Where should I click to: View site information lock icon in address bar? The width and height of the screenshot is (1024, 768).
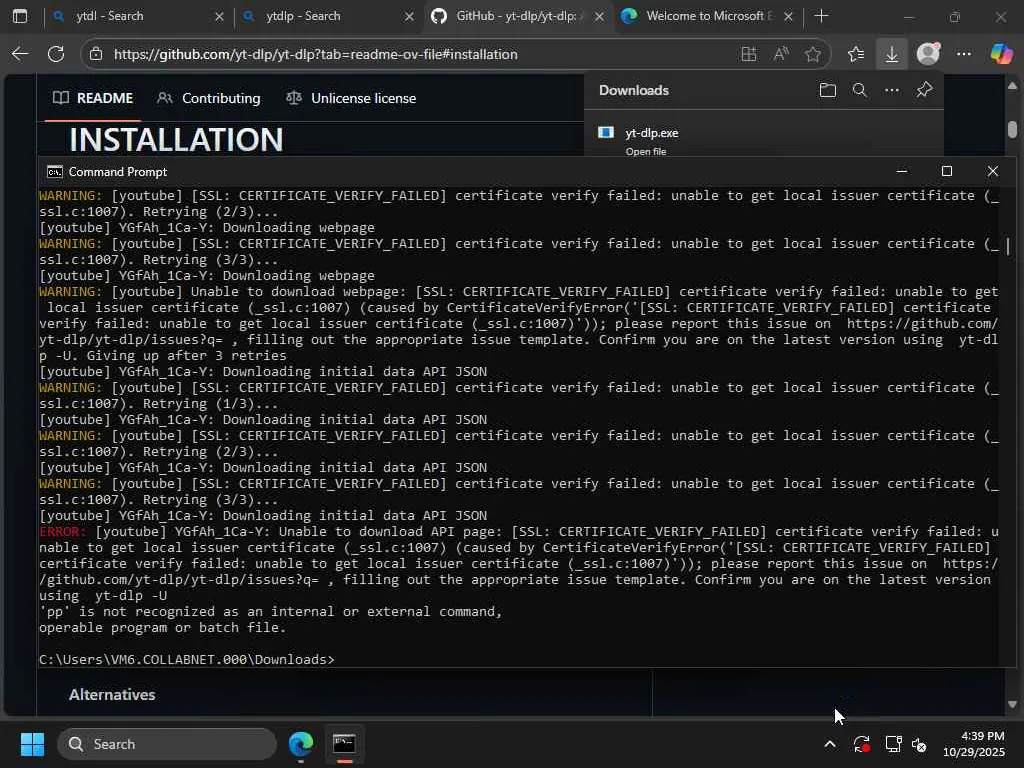(96, 54)
